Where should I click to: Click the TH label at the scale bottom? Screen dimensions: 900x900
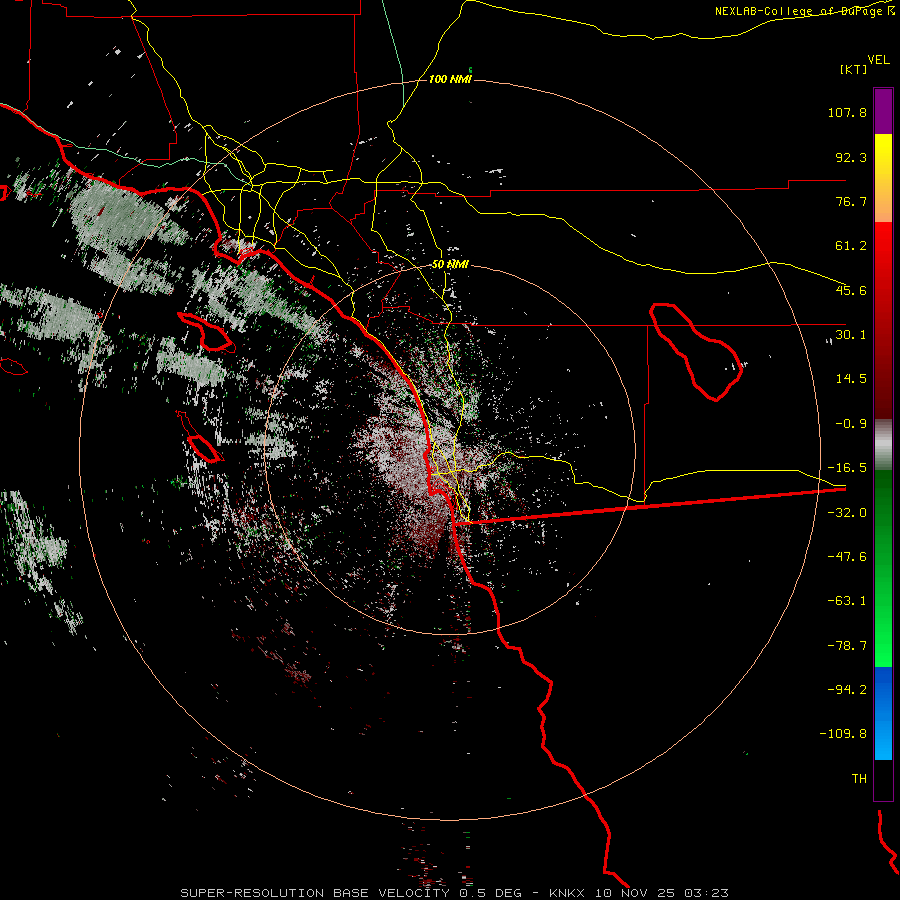tap(859, 779)
